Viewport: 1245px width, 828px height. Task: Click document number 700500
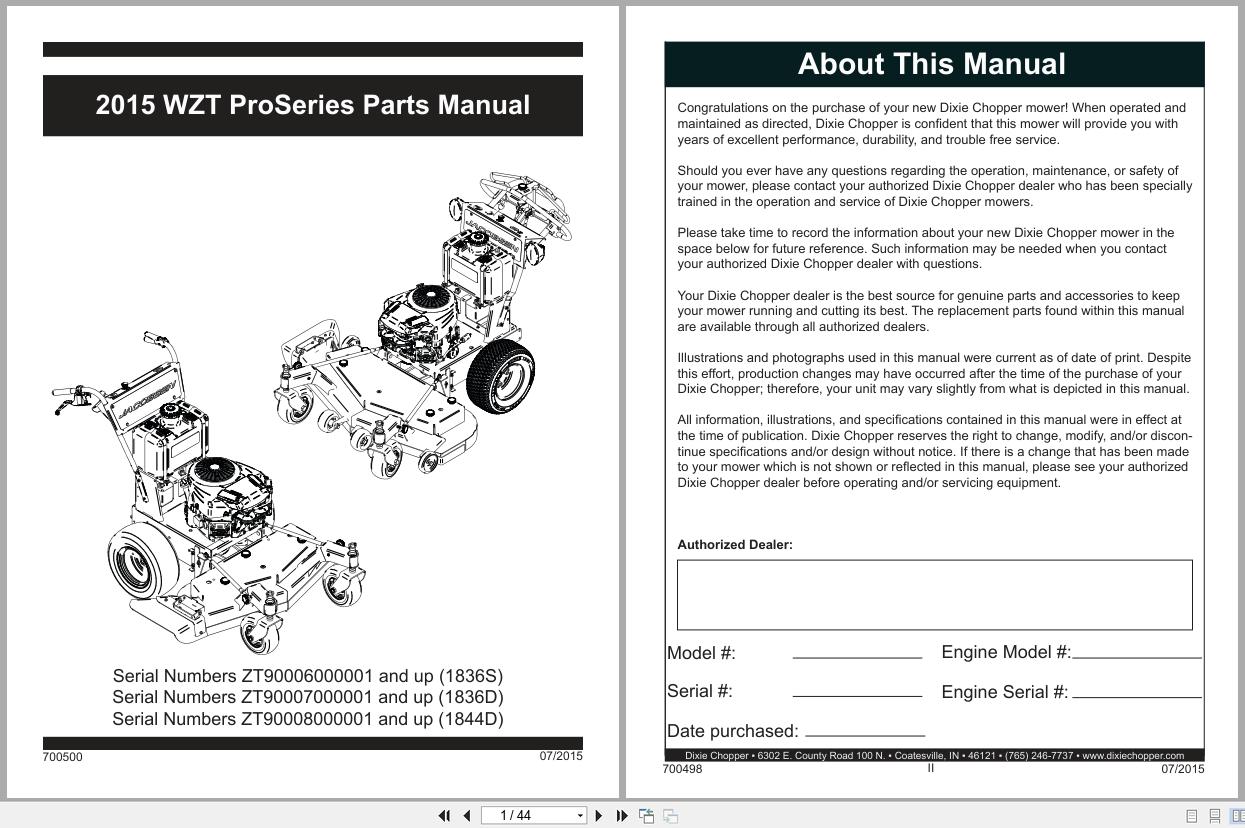62,757
